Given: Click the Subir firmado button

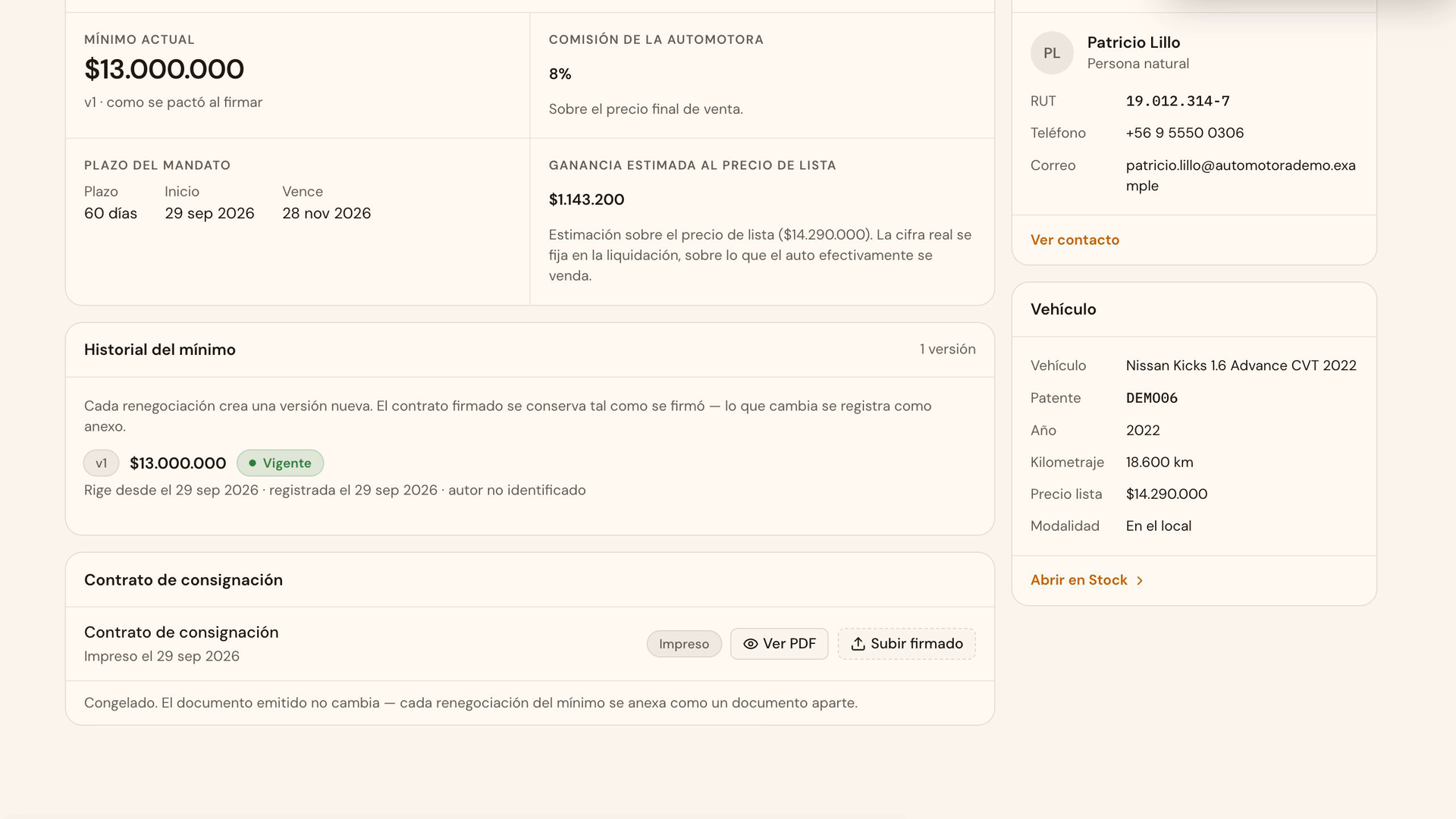Looking at the screenshot, I should 906,644.
